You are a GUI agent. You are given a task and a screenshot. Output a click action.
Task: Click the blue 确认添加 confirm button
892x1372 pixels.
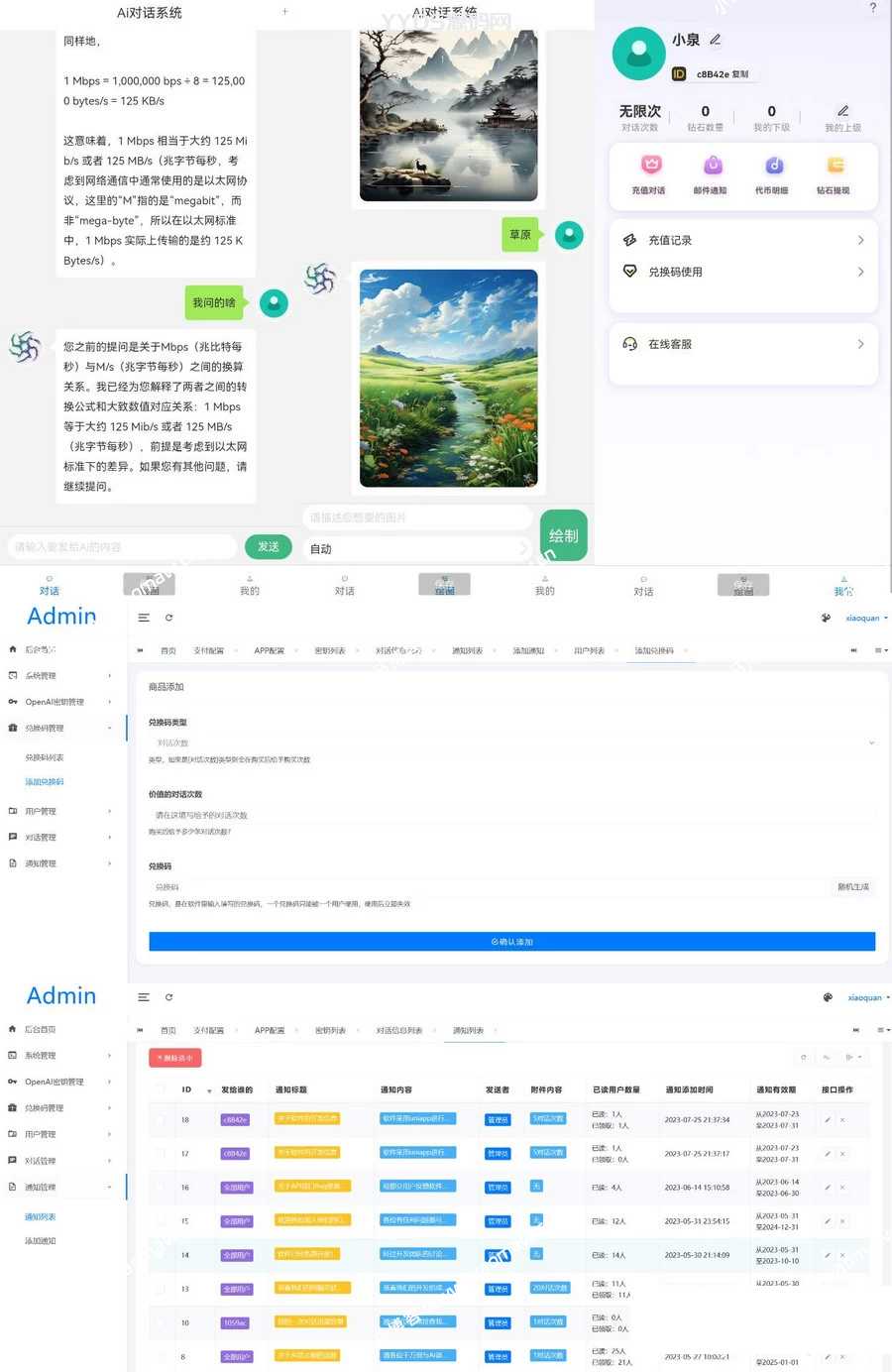(x=512, y=942)
